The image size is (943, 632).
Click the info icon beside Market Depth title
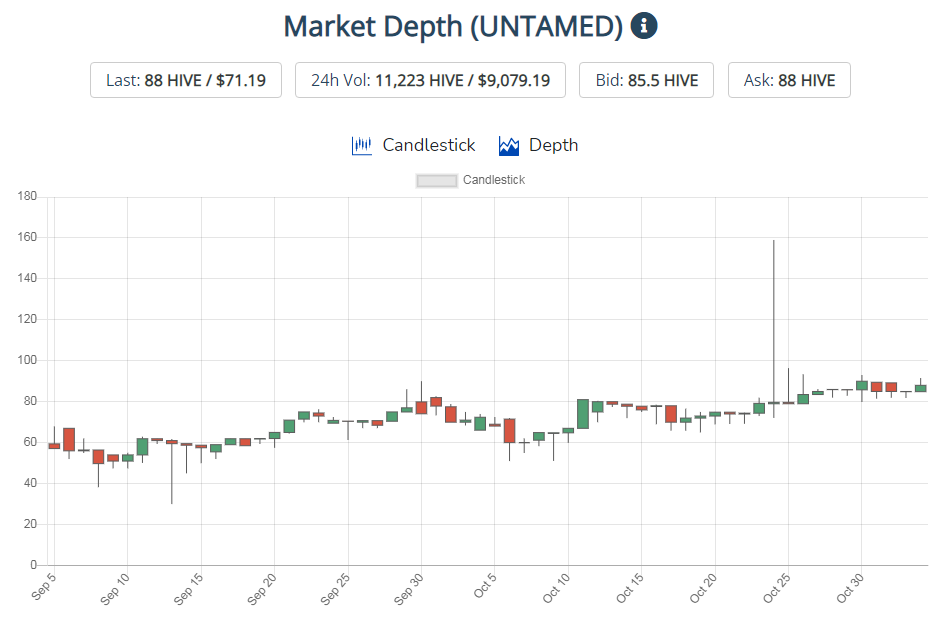pos(644,26)
